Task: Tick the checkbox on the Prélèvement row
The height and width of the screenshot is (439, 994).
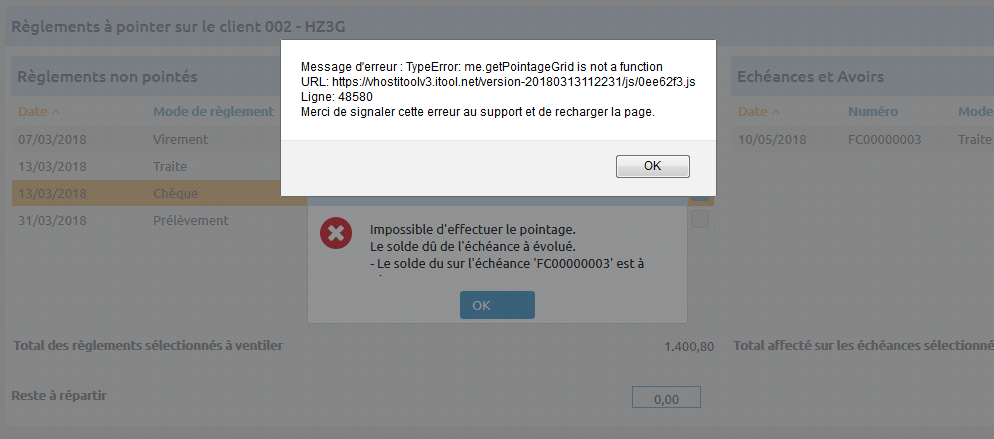Action: coord(700,220)
